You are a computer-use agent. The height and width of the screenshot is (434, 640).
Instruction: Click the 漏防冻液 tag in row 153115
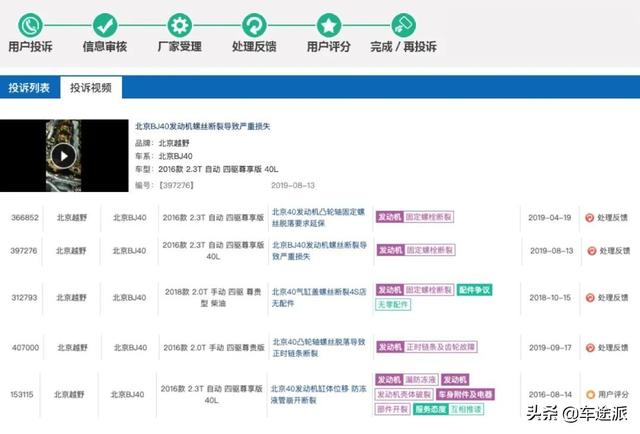click(420, 380)
